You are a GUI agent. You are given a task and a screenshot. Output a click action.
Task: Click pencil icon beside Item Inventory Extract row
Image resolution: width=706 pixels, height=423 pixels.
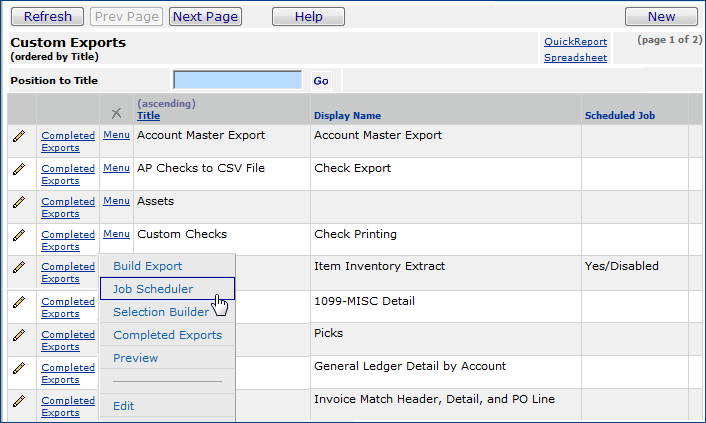[x=18, y=268]
